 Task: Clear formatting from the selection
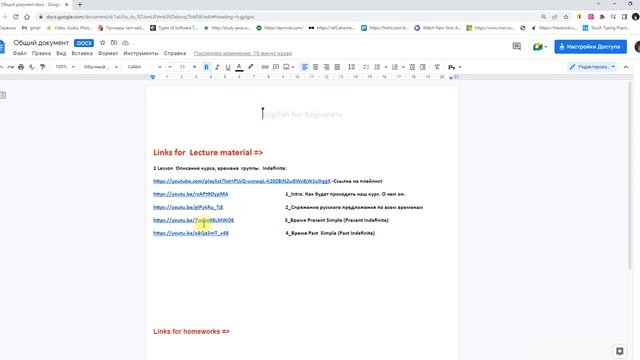click(x=437, y=67)
